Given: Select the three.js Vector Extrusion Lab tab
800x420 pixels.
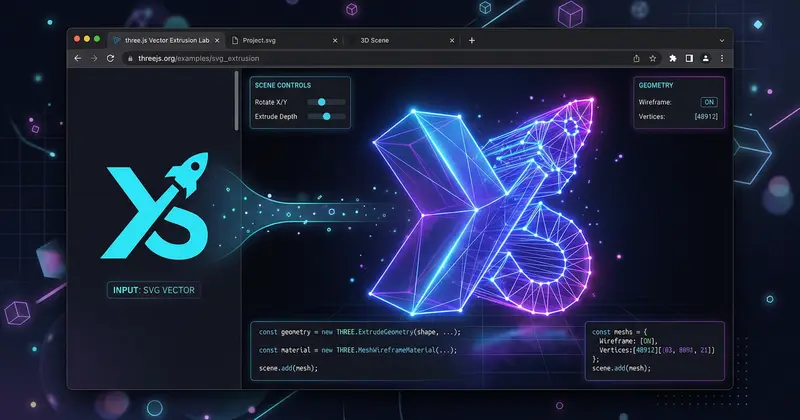Looking at the screenshot, I should [166, 40].
